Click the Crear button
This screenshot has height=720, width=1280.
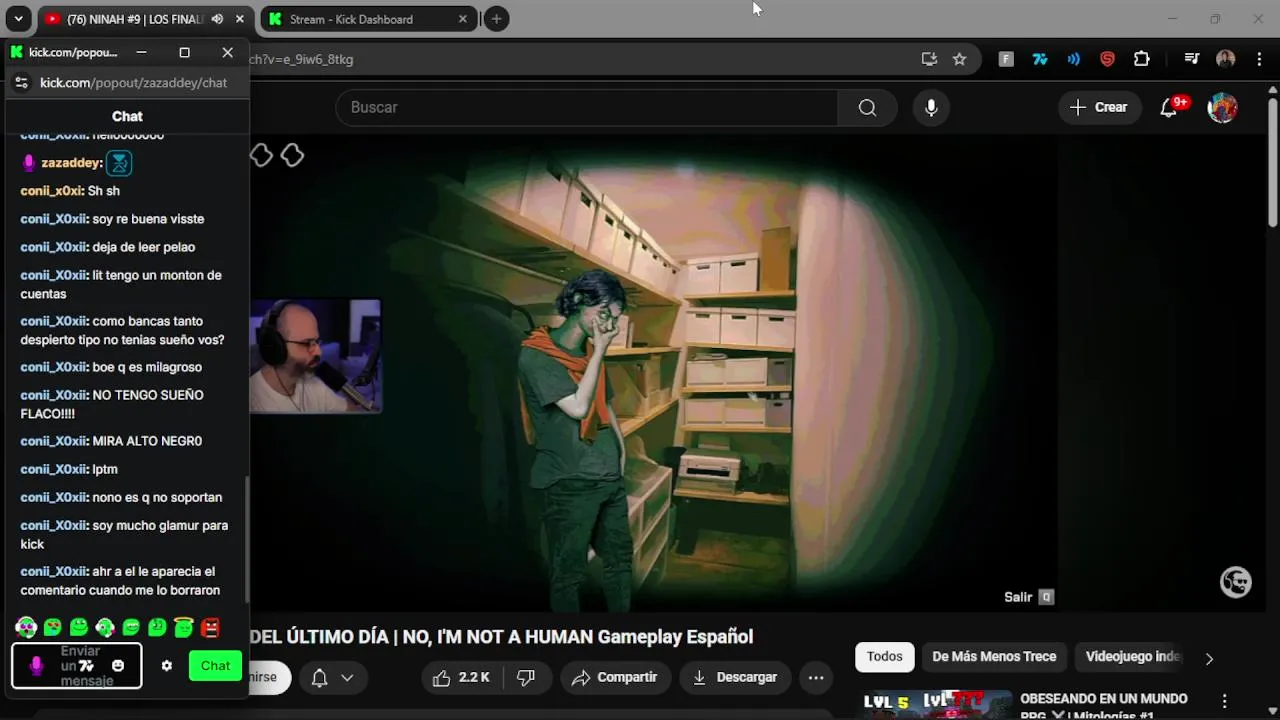click(1098, 107)
